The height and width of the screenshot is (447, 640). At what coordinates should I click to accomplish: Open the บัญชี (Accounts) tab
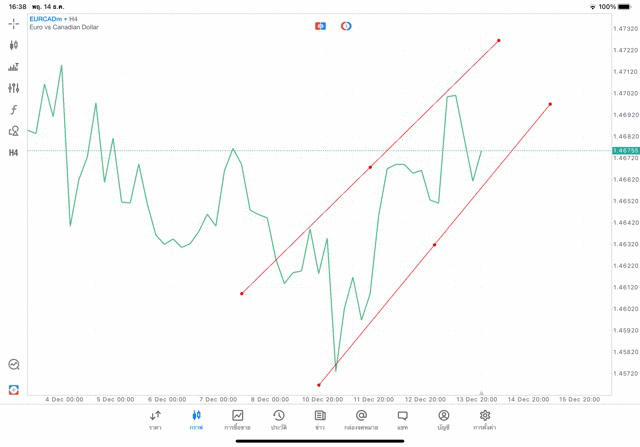tap(443, 419)
